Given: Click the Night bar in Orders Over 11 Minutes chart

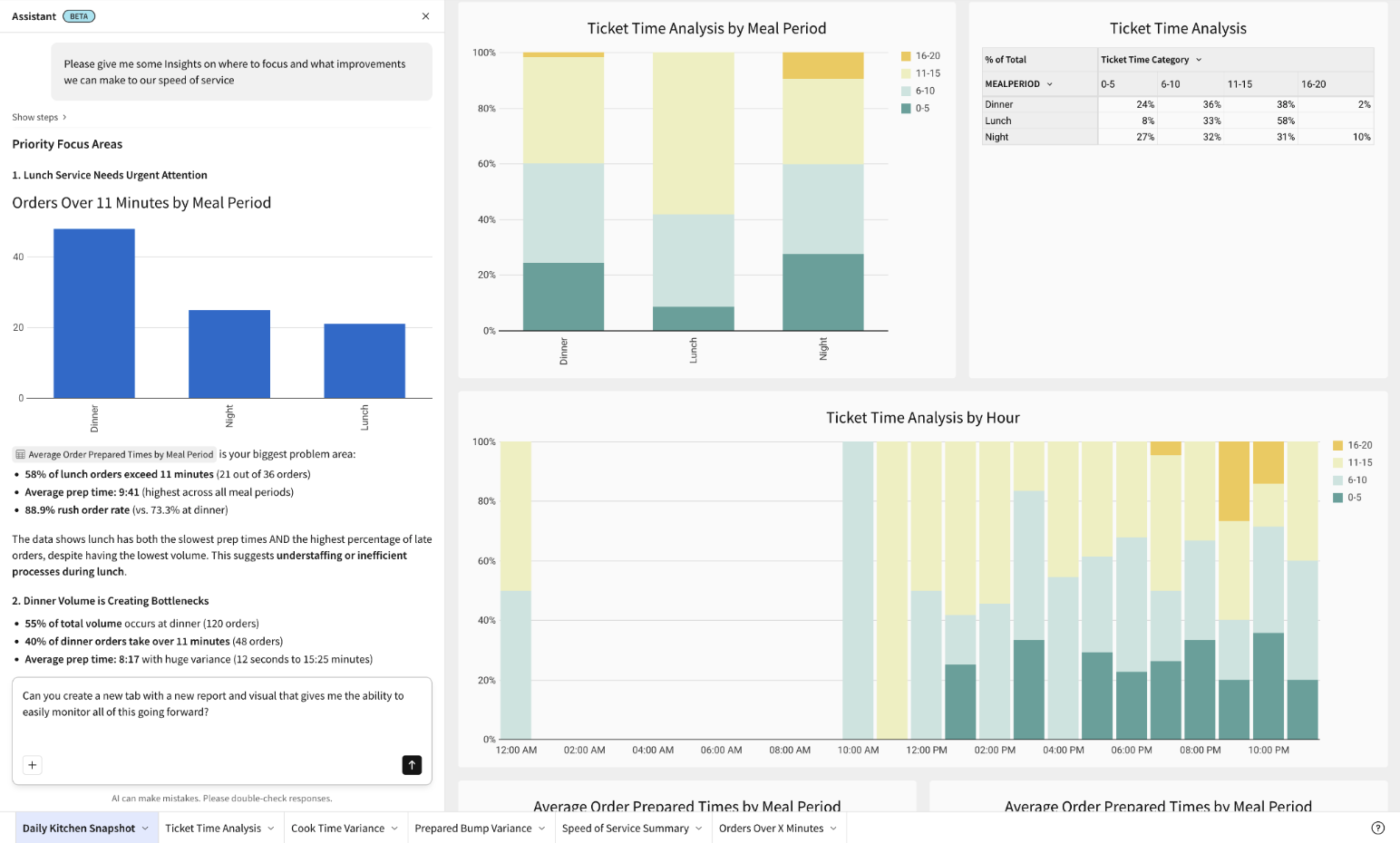Looking at the screenshot, I should click(x=229, y=354).
